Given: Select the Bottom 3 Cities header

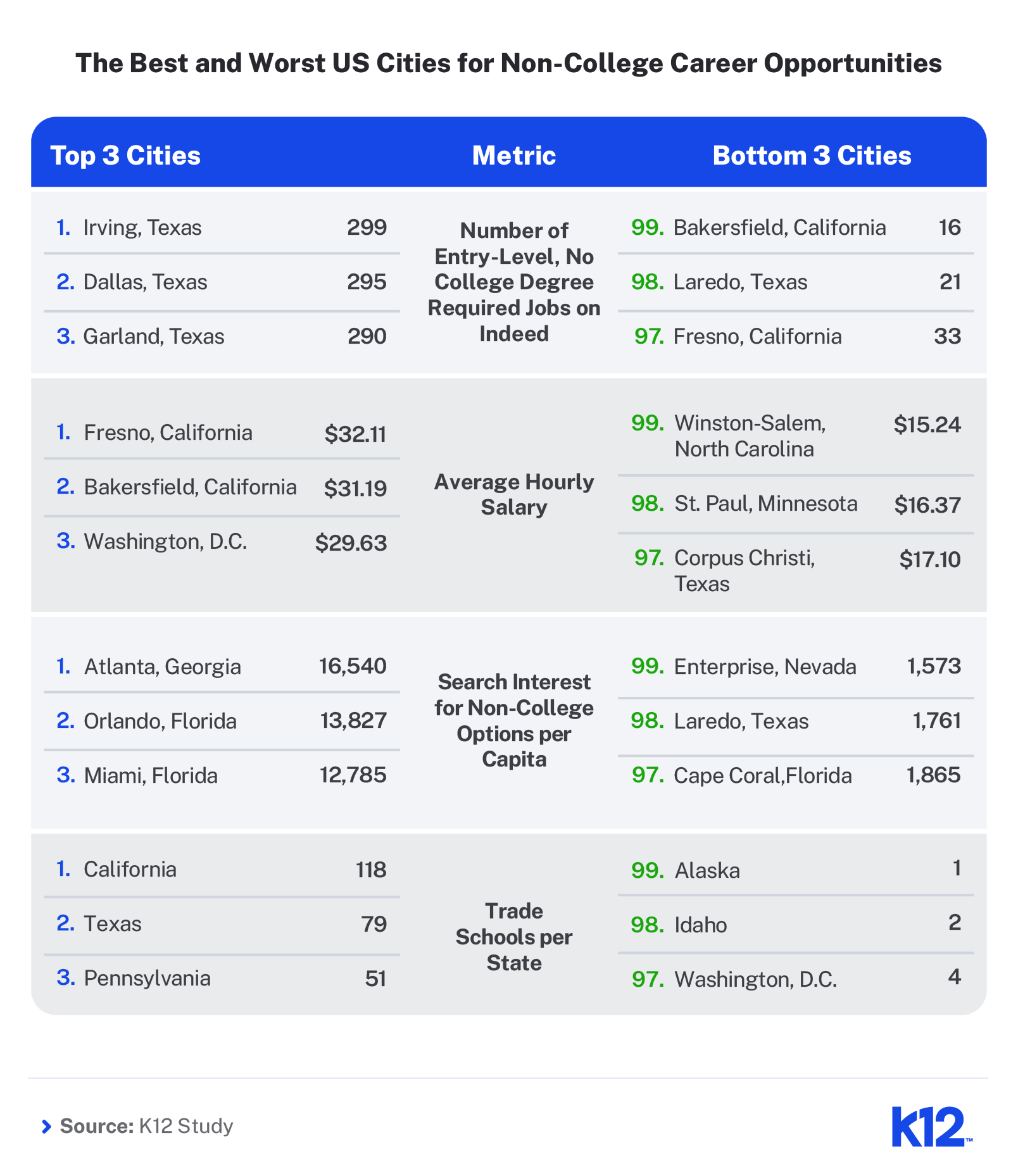Looking at the screenshot, I should 812,156.
